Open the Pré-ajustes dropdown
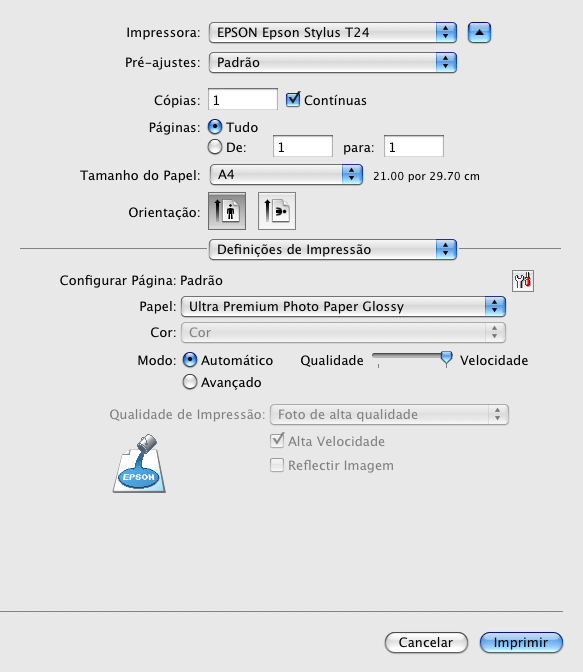583x672 pixels. [x=333, y=63]
